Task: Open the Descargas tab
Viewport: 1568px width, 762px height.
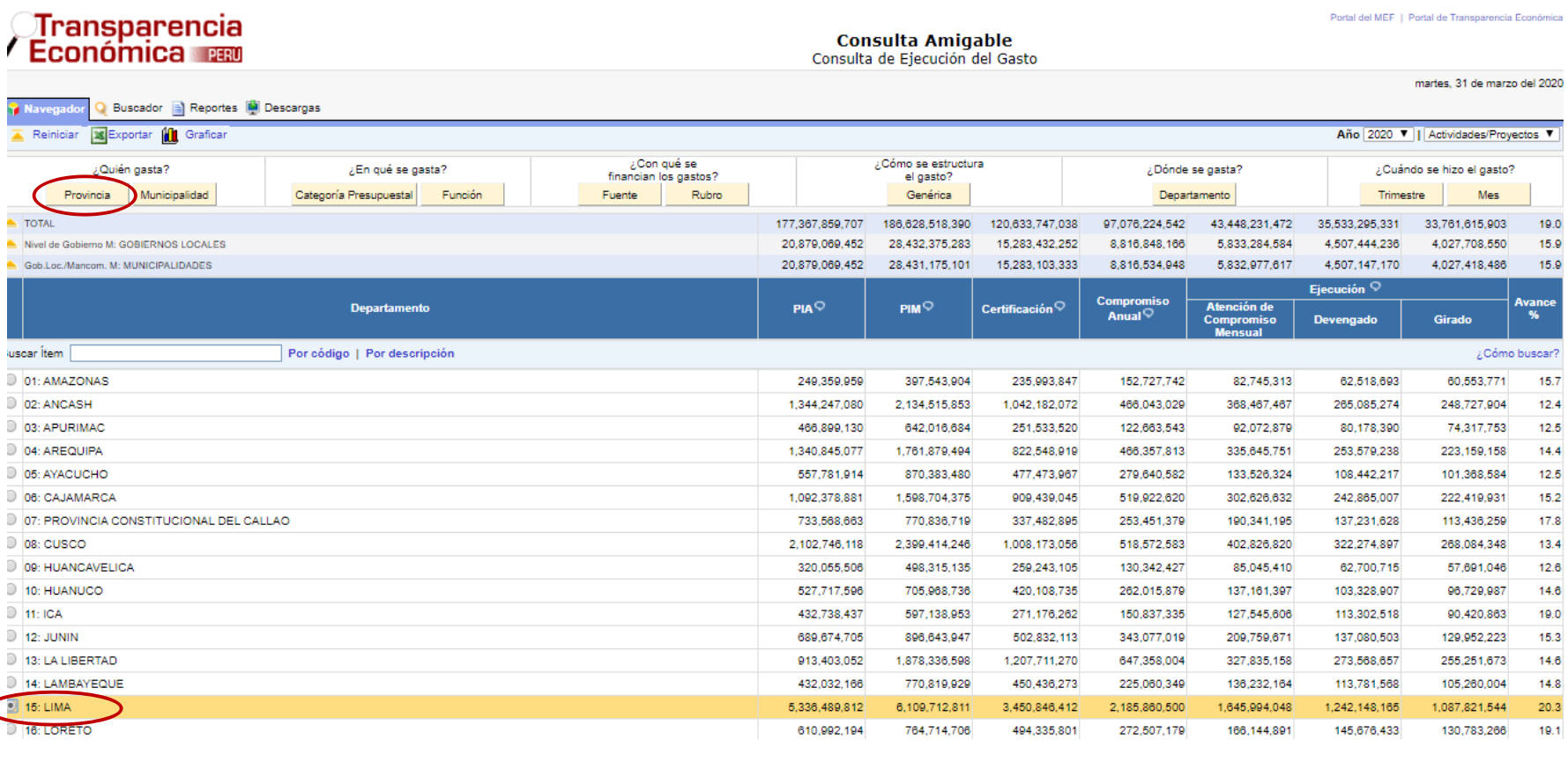Action: pyautogui.click(x=292, y=108)
